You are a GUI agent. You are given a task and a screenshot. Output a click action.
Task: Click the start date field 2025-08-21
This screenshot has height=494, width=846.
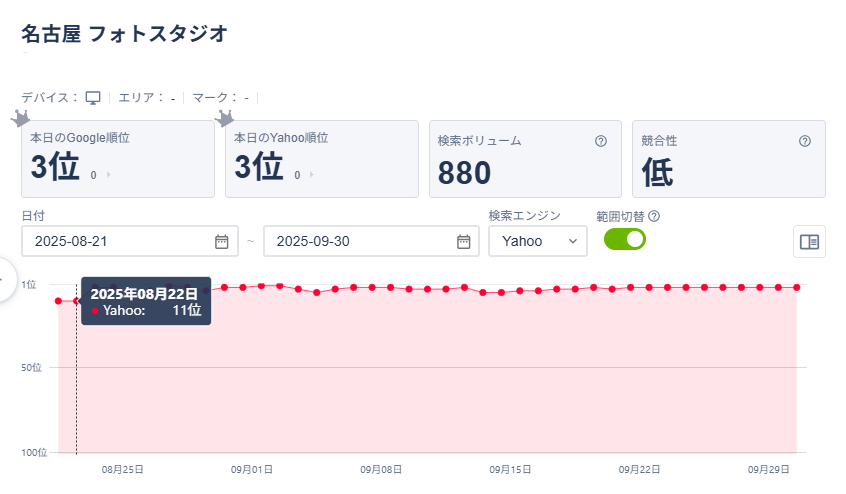120,241
